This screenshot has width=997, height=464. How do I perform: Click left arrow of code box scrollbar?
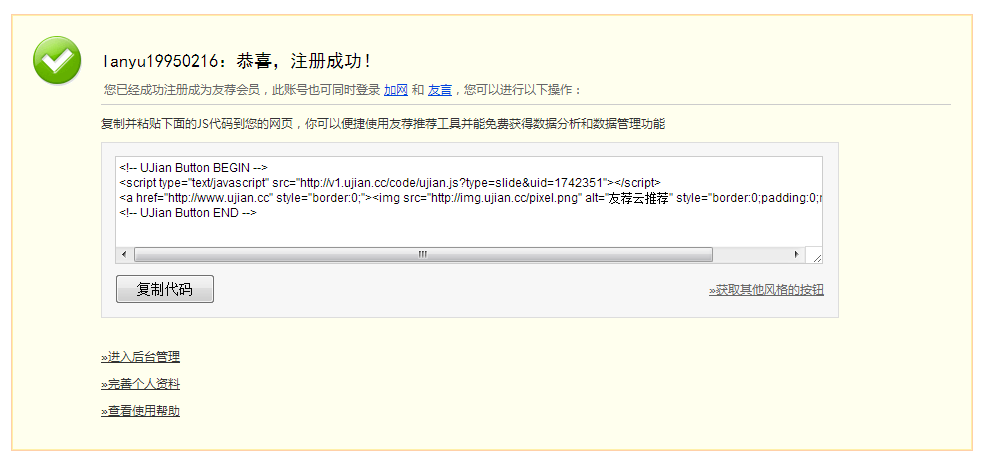point(123,254)
